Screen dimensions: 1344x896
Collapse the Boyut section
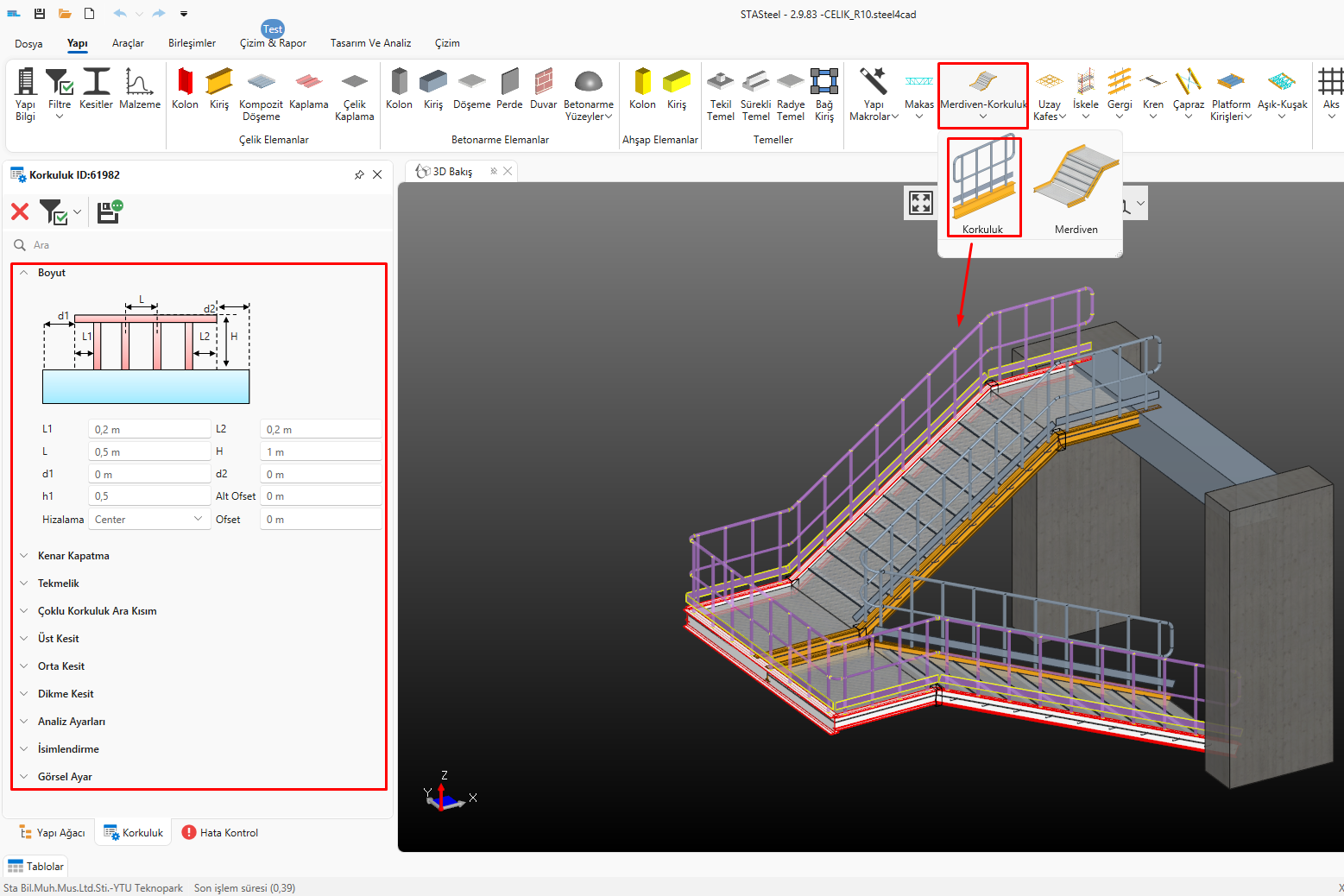click(24, 273)
